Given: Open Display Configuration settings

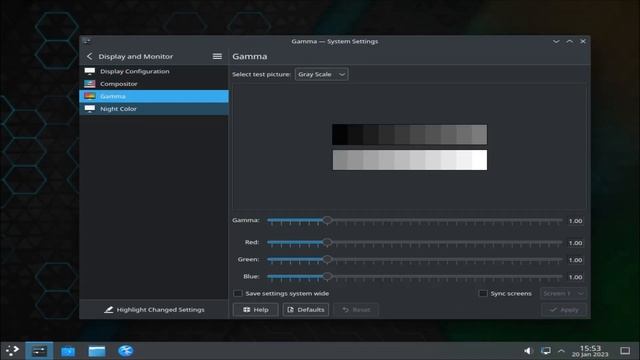Looking at the screenshot, I should pos(154,71).
